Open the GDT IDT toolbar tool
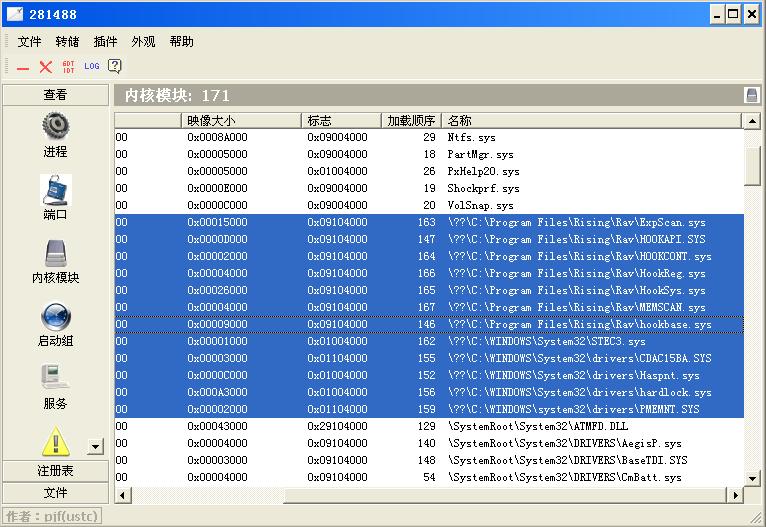The height and width of the screenshot is (527, 766). coord(68,67)
